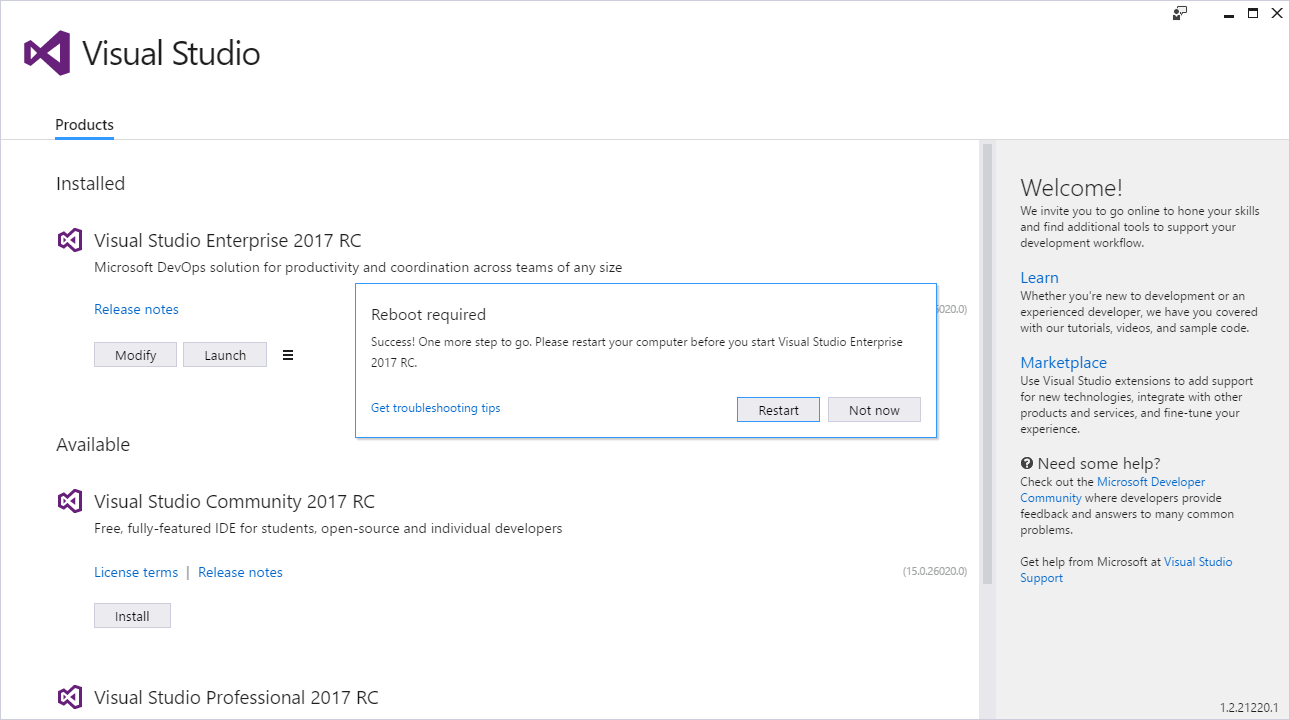Click the Welcome! heading

click(x=1071, y=187)
